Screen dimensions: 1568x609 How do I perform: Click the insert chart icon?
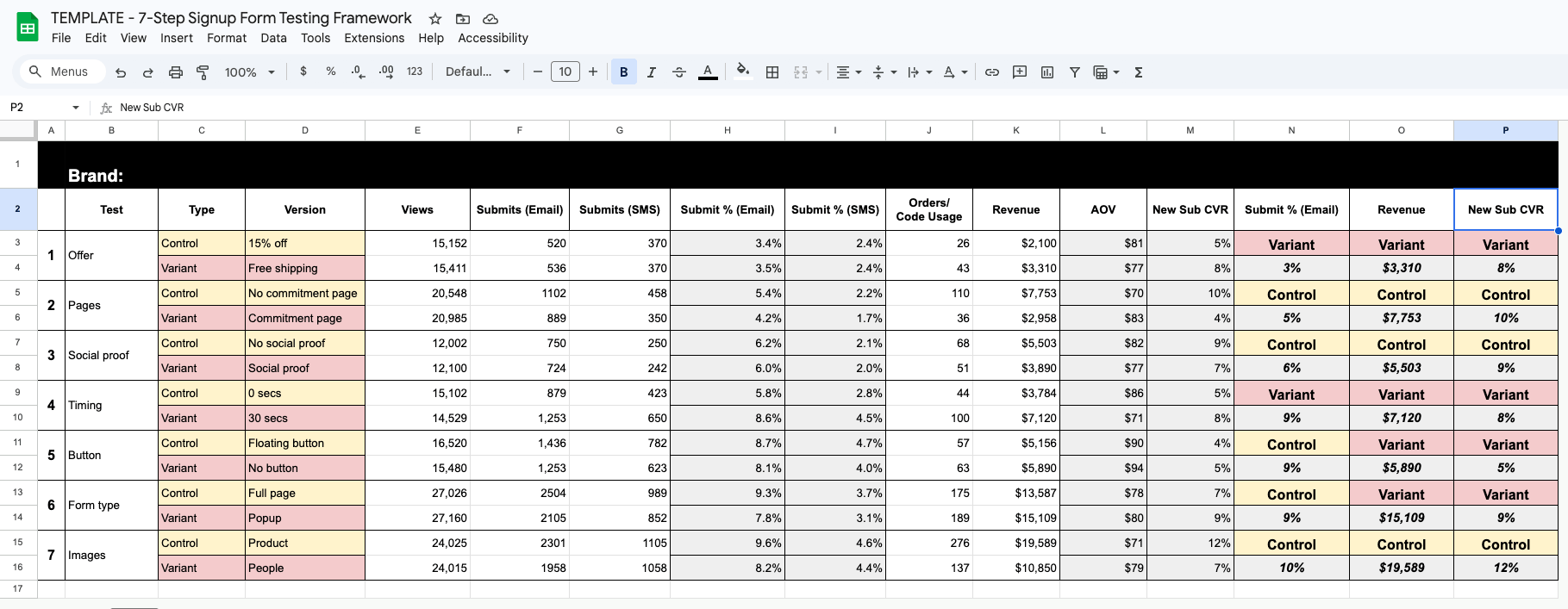click(x=1047, y=72)
